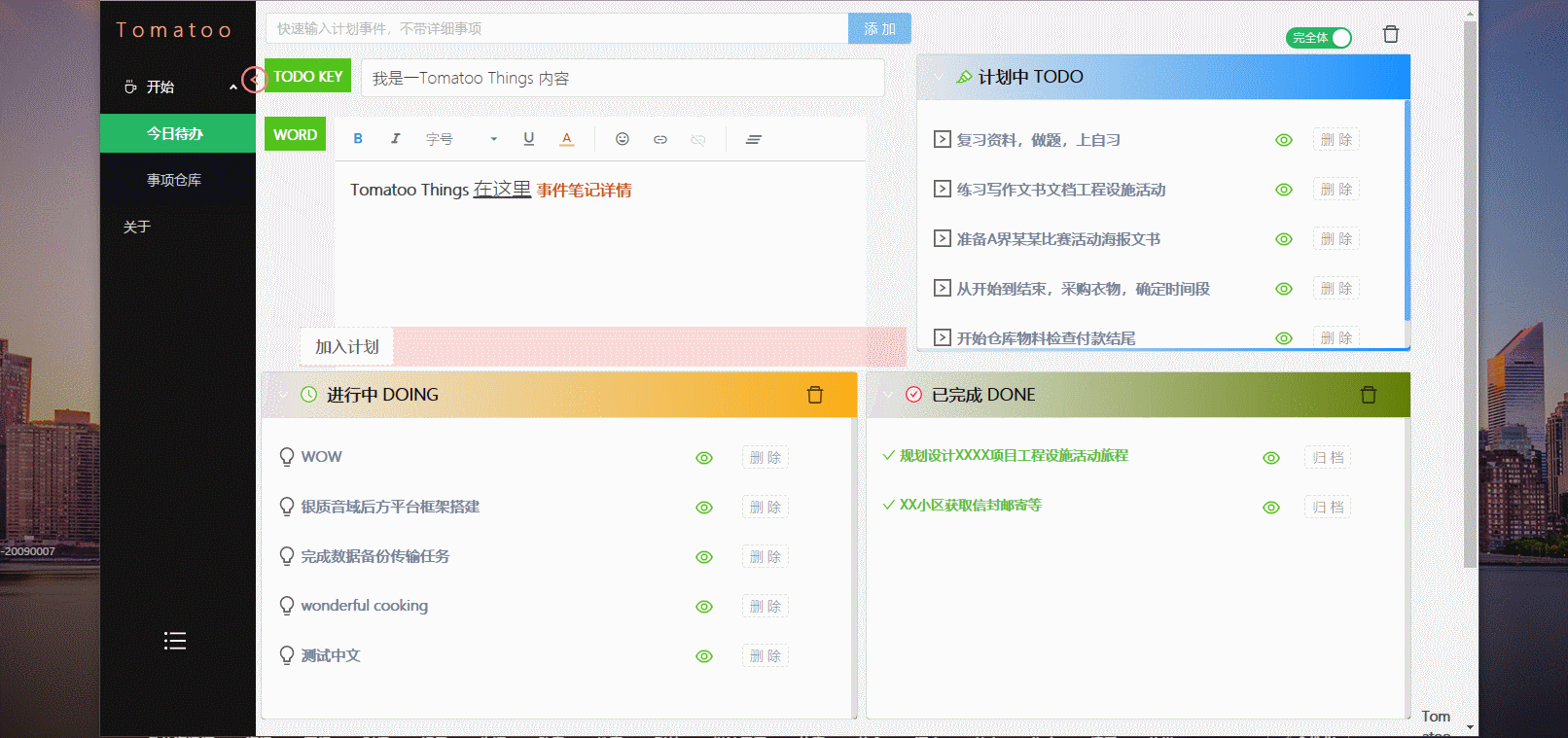Click the checkmark beside 规划设计XXXX项目工程设施活动旅程
Viewport: 1568px width, 738px height.
[888, 455]
